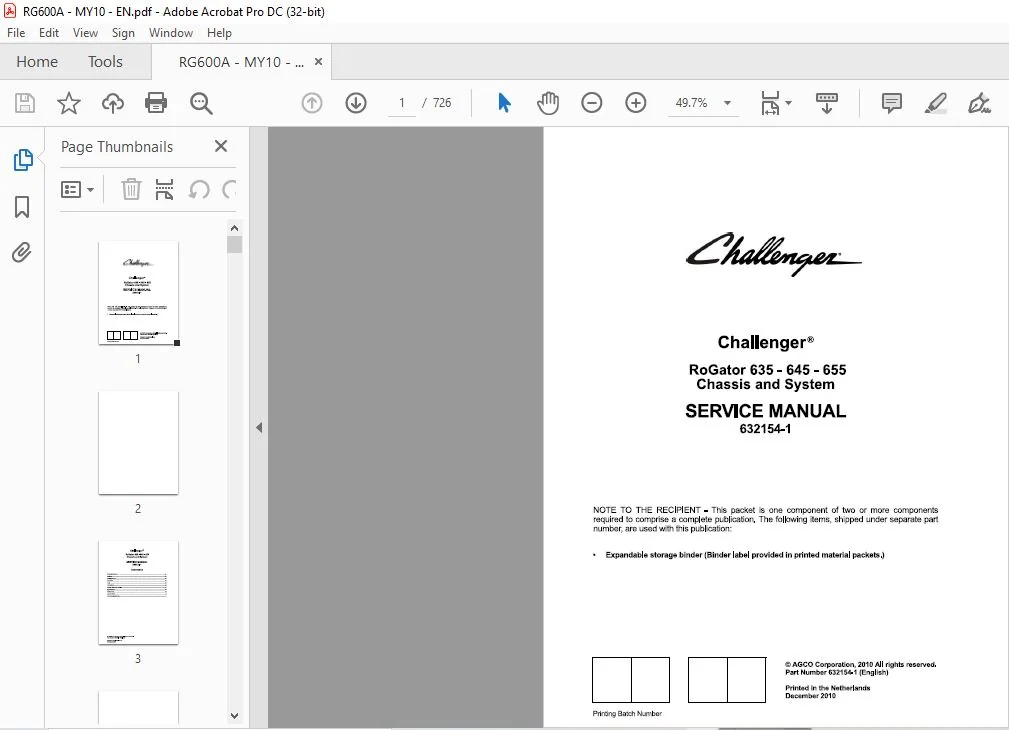Open the Attachments paperclip panel

(22, 252)
